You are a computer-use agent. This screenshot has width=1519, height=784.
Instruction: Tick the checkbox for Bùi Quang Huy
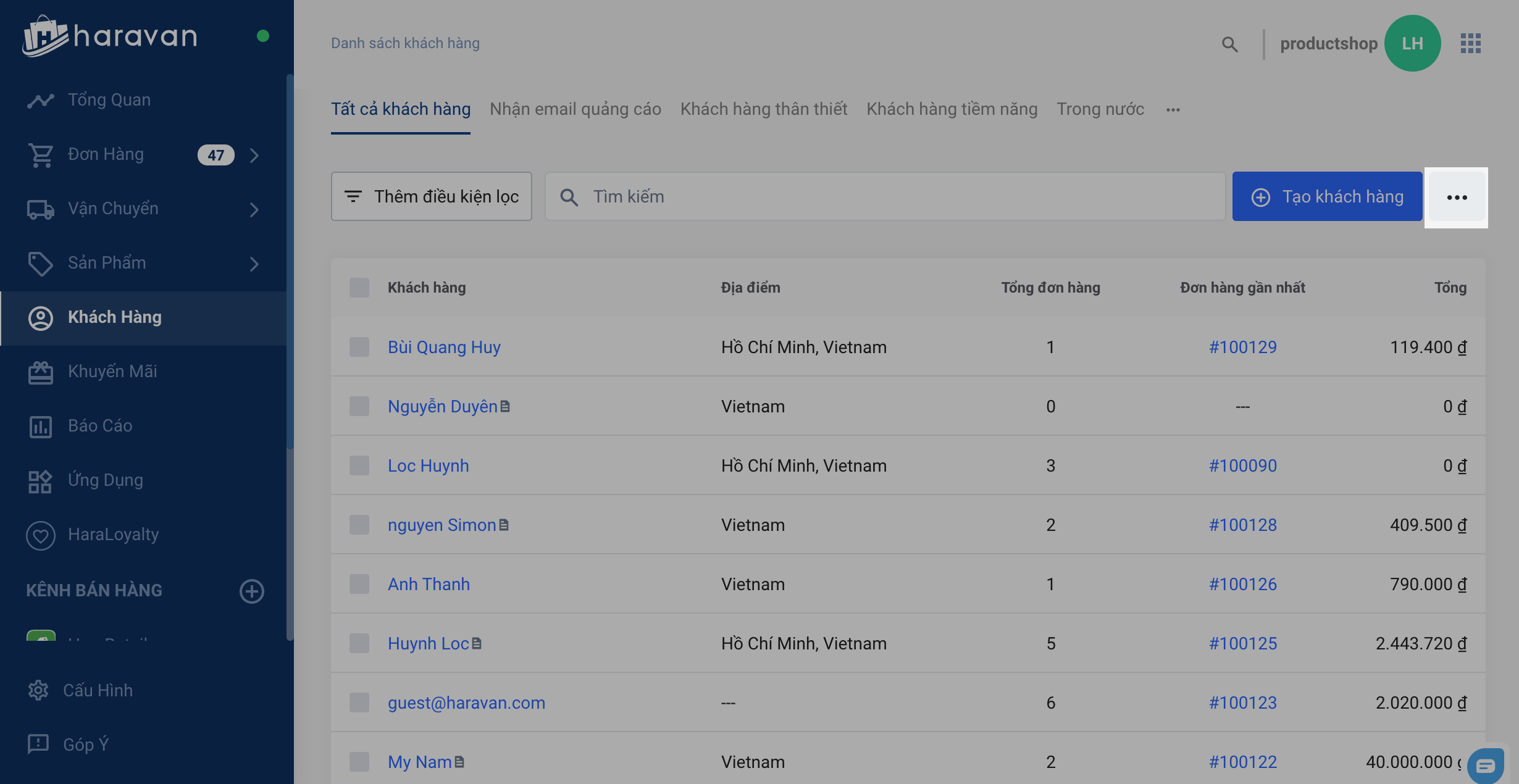click(x=359, y=347)
